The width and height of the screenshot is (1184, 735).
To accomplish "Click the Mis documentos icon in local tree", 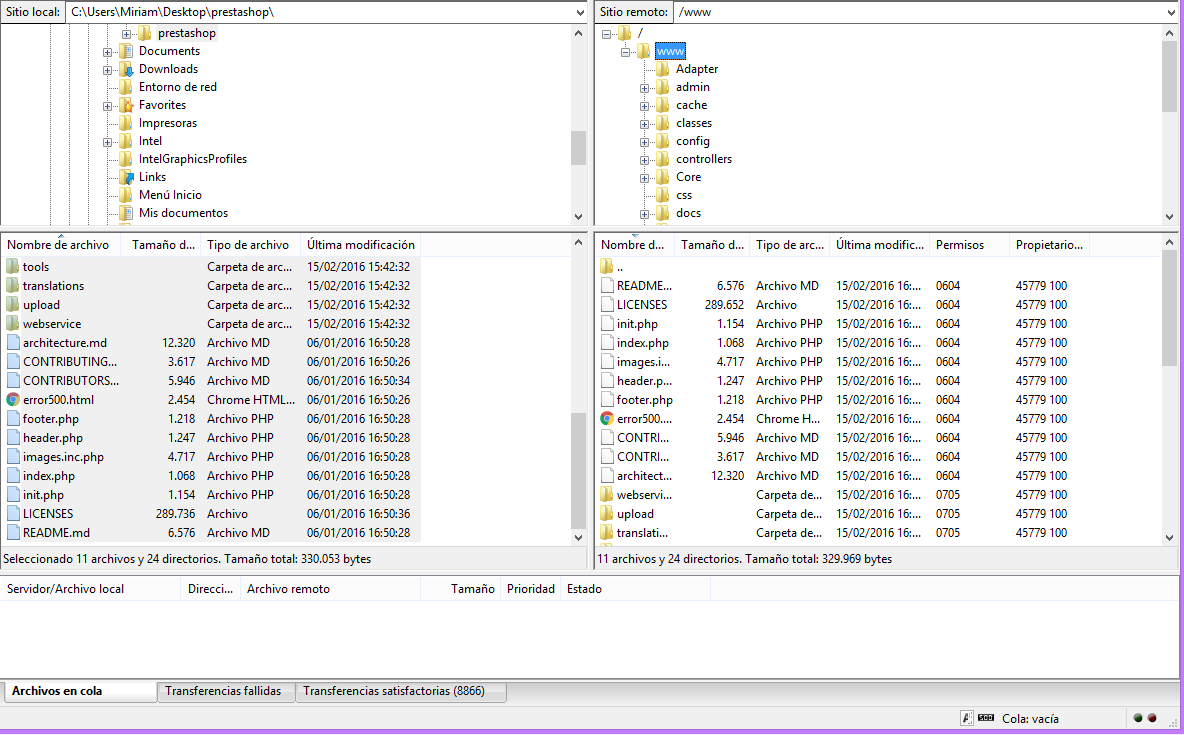I will click(126, 213).
